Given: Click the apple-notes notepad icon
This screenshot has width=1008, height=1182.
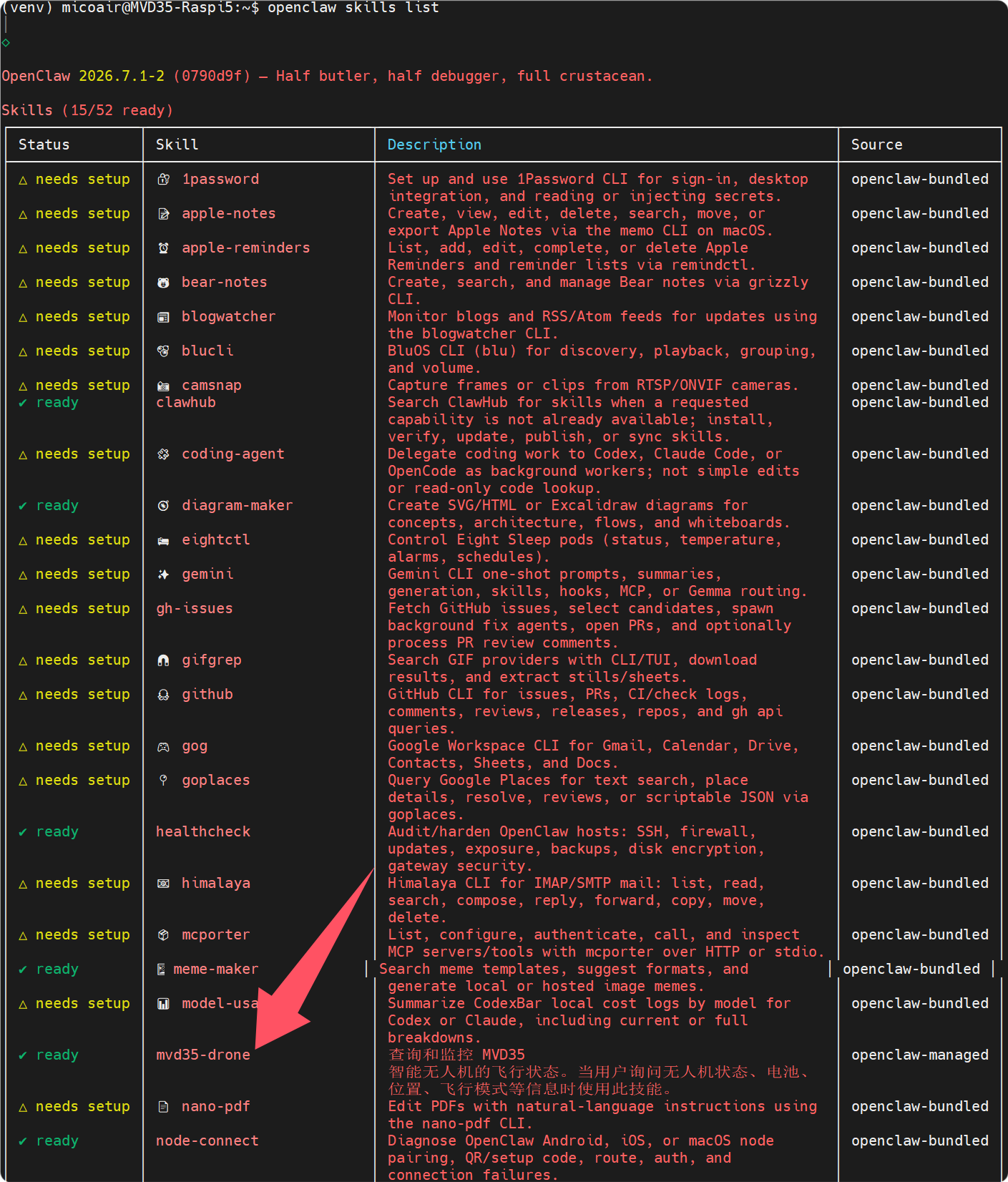Looking at the screenshot, I should (x=163, y=214).
